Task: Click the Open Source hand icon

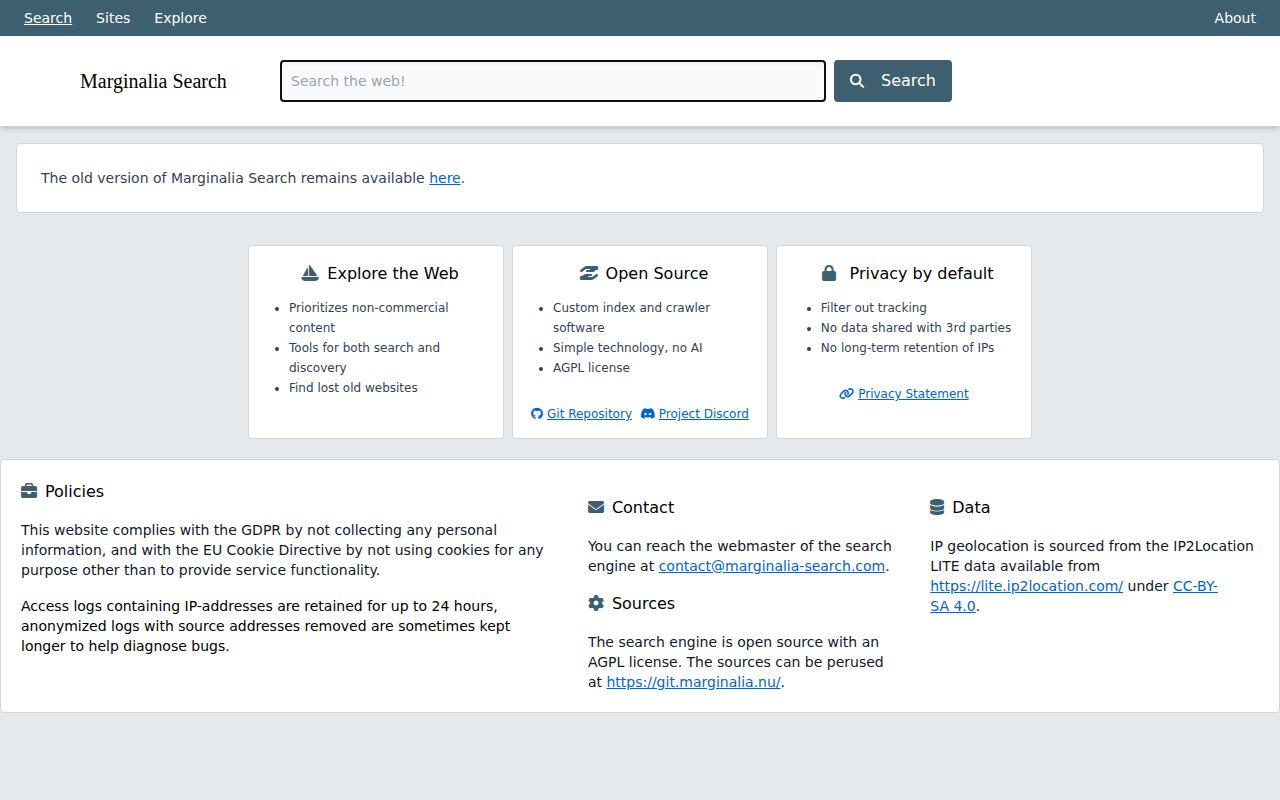Action: click(x=588, y=273)
